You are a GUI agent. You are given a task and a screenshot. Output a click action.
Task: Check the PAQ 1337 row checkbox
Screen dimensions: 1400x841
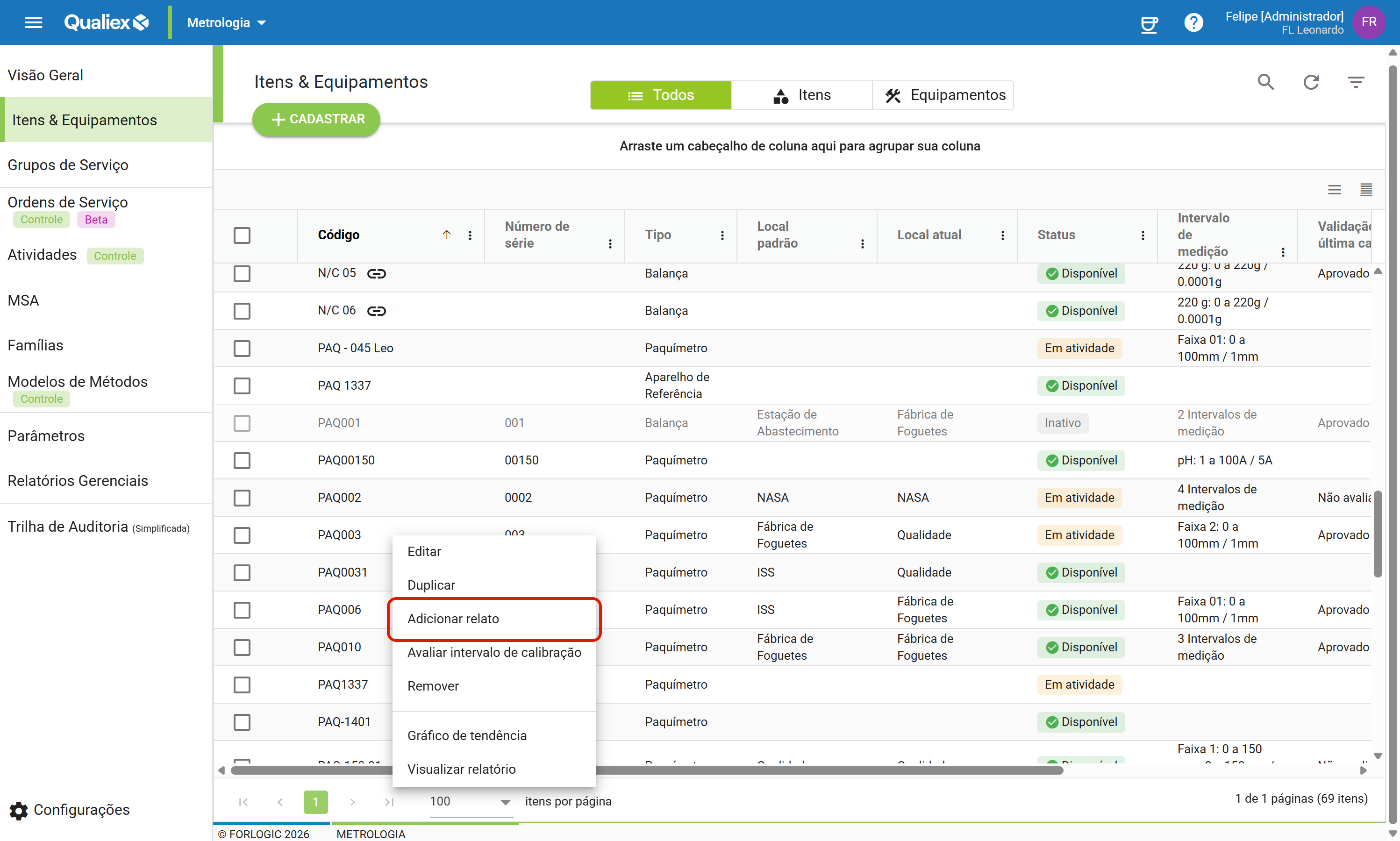242,386
